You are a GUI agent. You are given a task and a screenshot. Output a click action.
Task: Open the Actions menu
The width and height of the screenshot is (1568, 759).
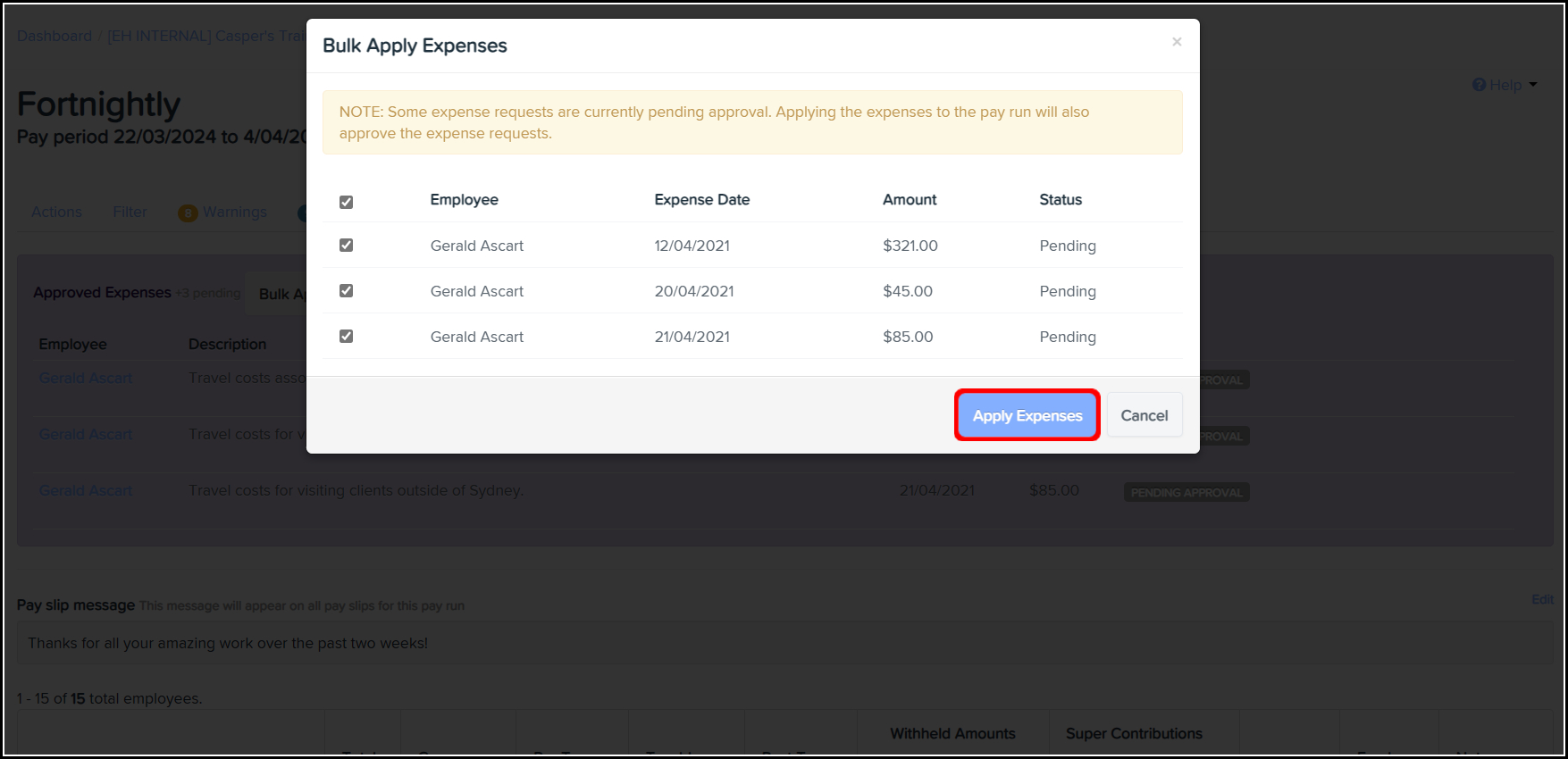tap(56, 212)
